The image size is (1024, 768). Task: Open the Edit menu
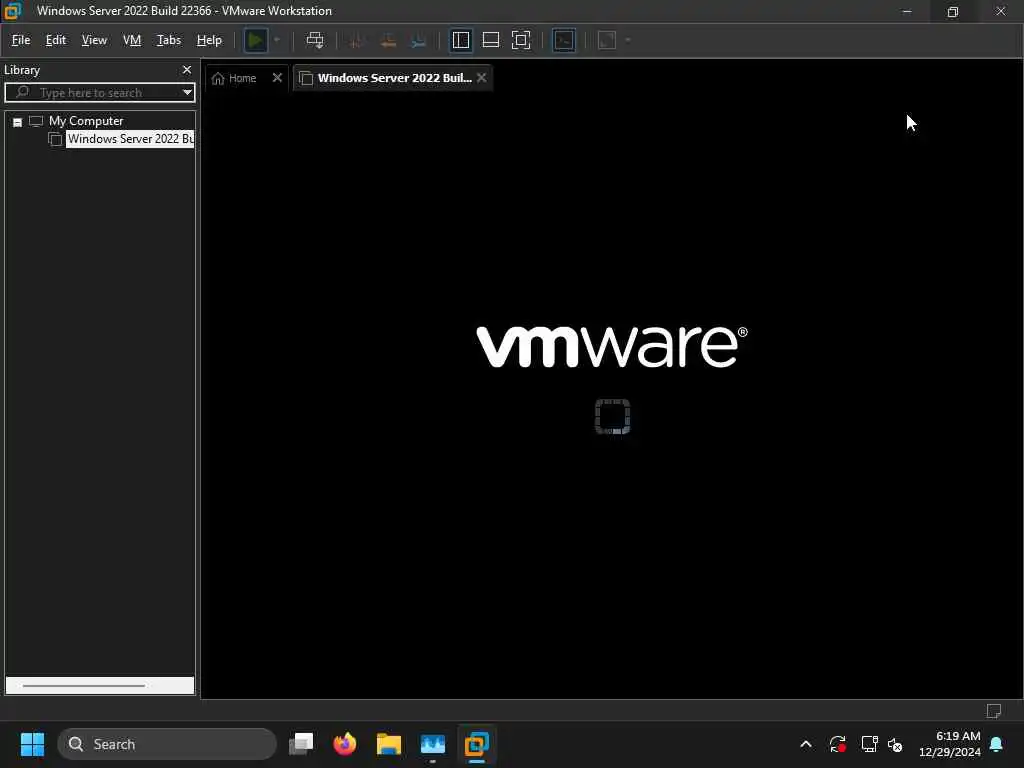click(x=56, y=40)
